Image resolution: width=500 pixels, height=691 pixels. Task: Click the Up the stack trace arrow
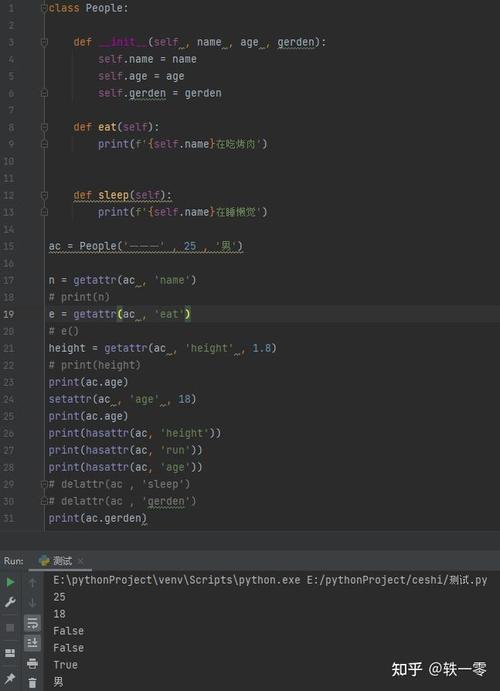pos(32,583)
